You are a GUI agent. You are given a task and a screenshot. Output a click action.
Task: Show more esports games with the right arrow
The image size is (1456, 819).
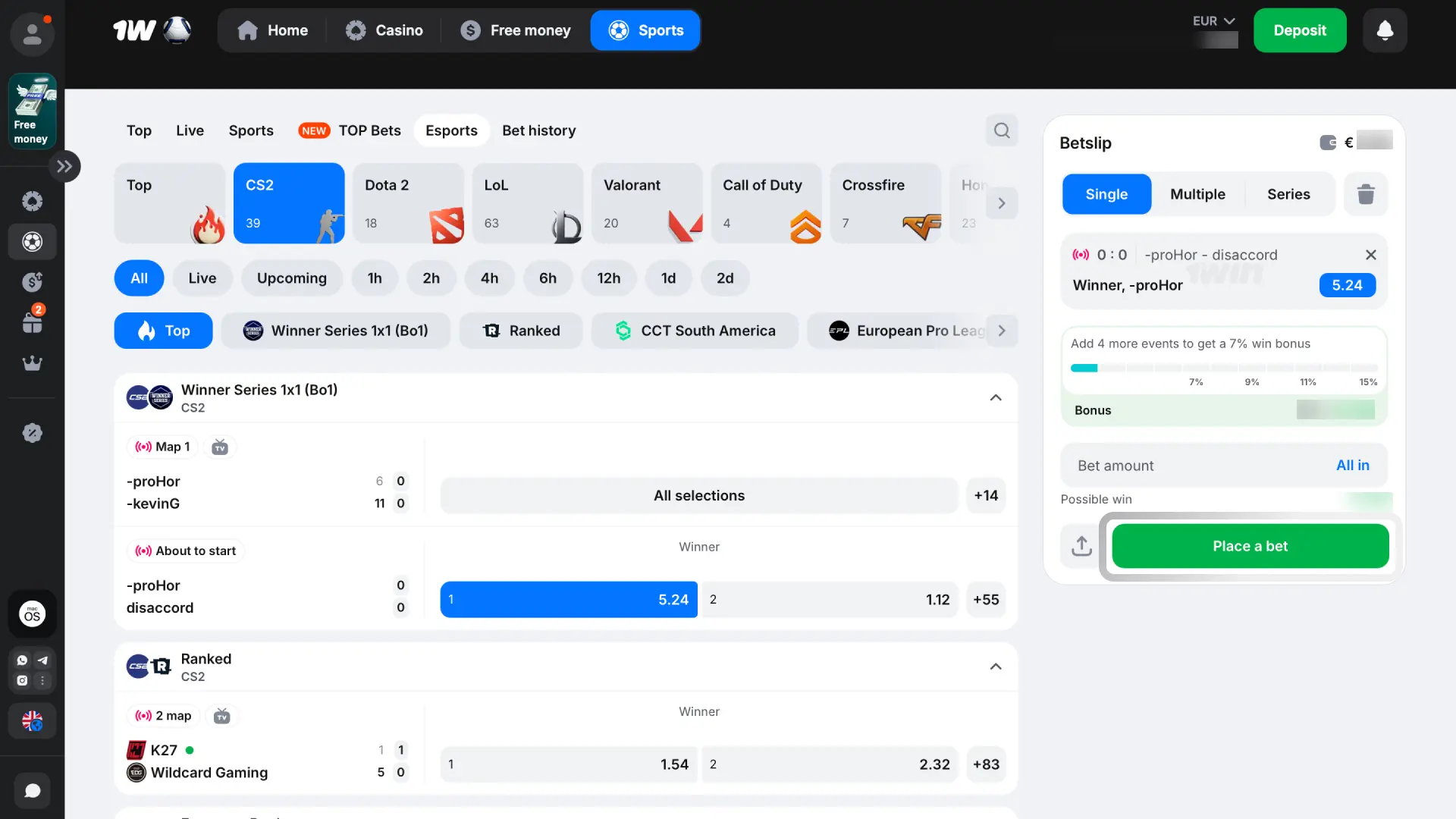point(1002,203)
